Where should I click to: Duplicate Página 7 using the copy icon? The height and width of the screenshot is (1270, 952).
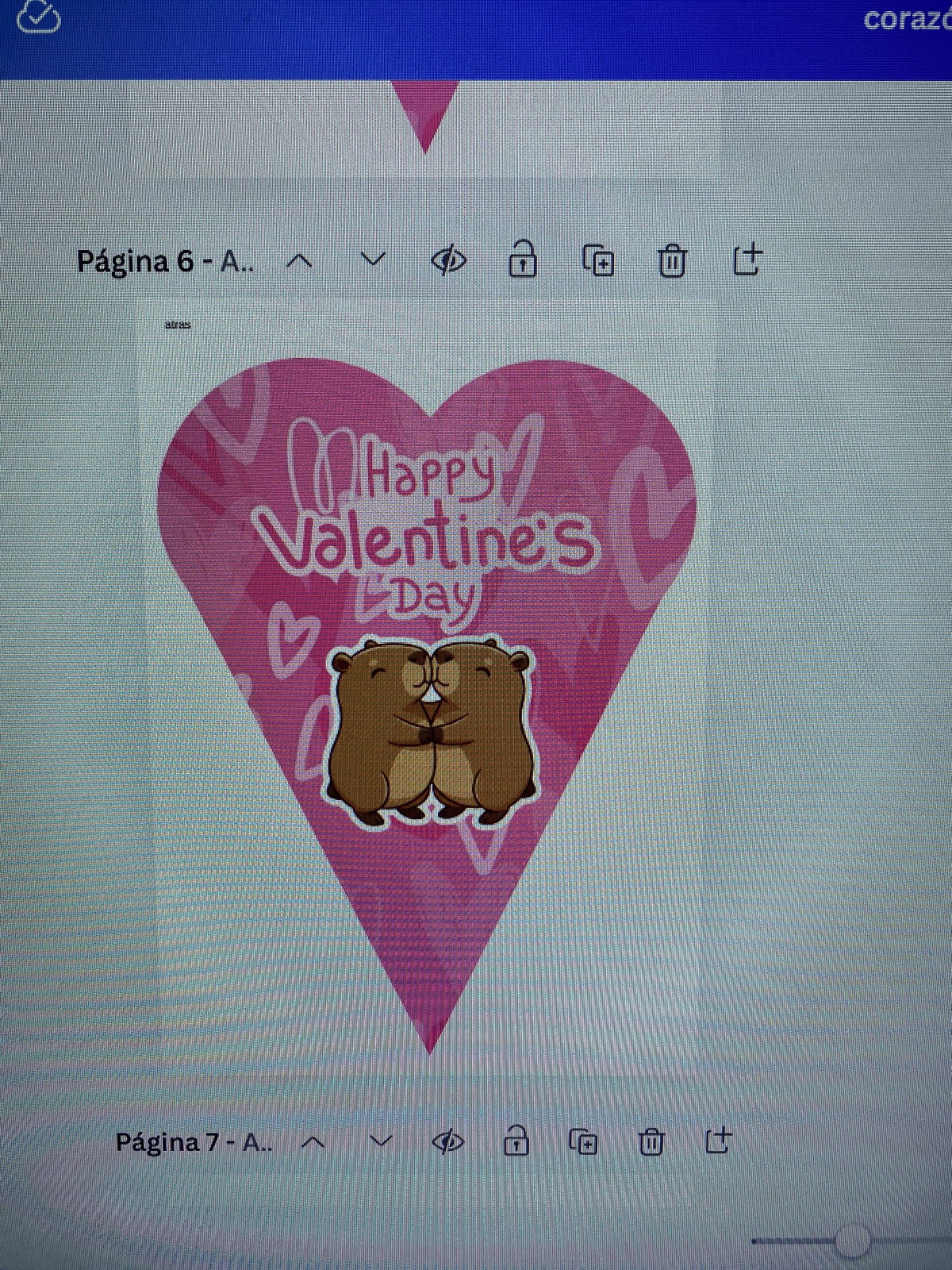click(584, 1142)
